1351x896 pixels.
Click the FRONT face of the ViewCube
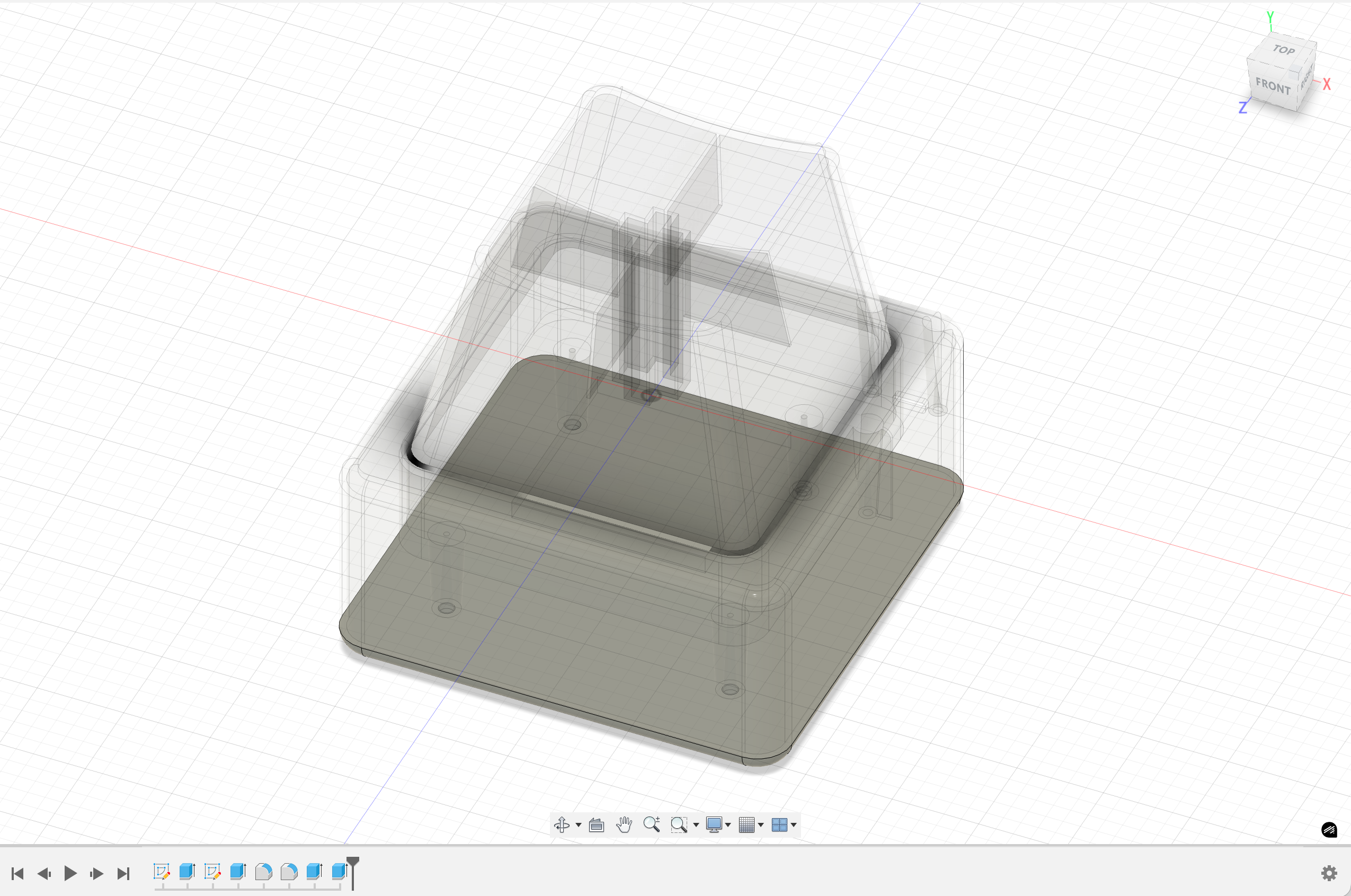[1273, 86]
